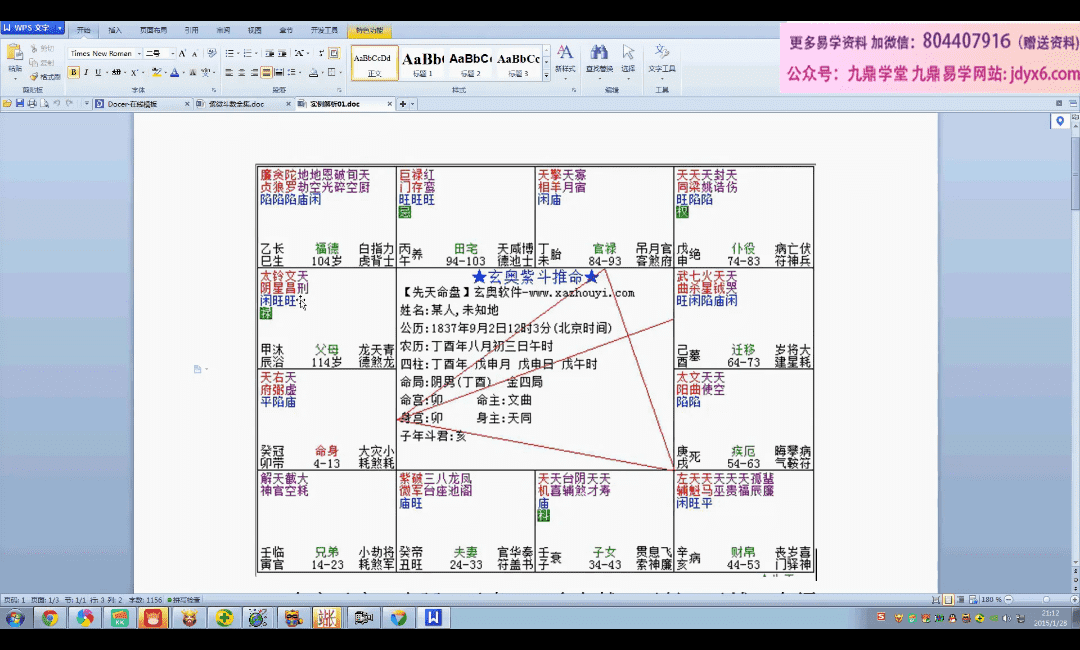Image resolution: width=1080 pixels, height=650 pixels.
Task: Click the Paste icon in clipboard group
Action: pyautogui.click(x=14, y=56)
